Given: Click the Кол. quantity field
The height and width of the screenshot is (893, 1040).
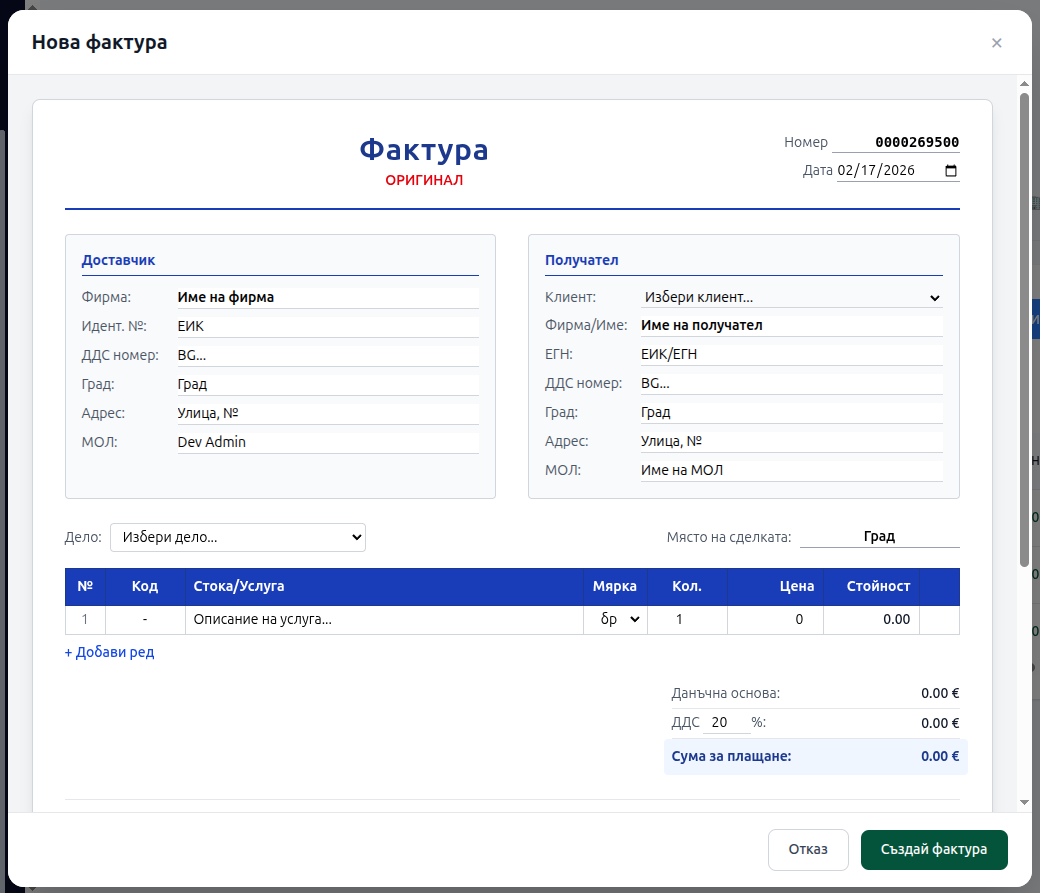Looking at the screenshot, I should (687, 619).
